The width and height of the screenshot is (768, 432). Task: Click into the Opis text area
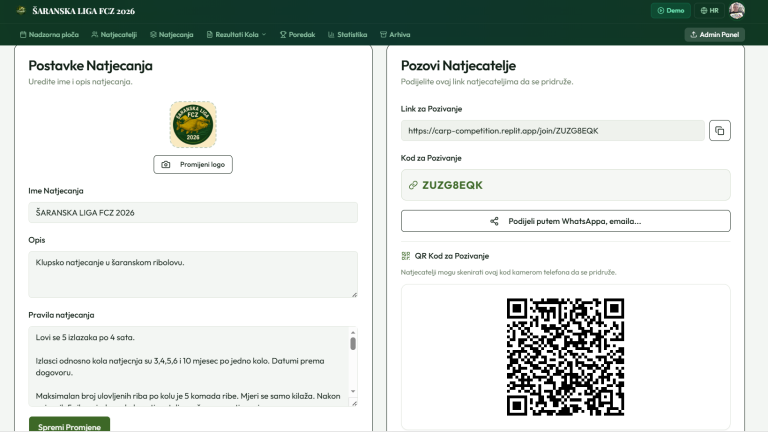click(193, 274)
